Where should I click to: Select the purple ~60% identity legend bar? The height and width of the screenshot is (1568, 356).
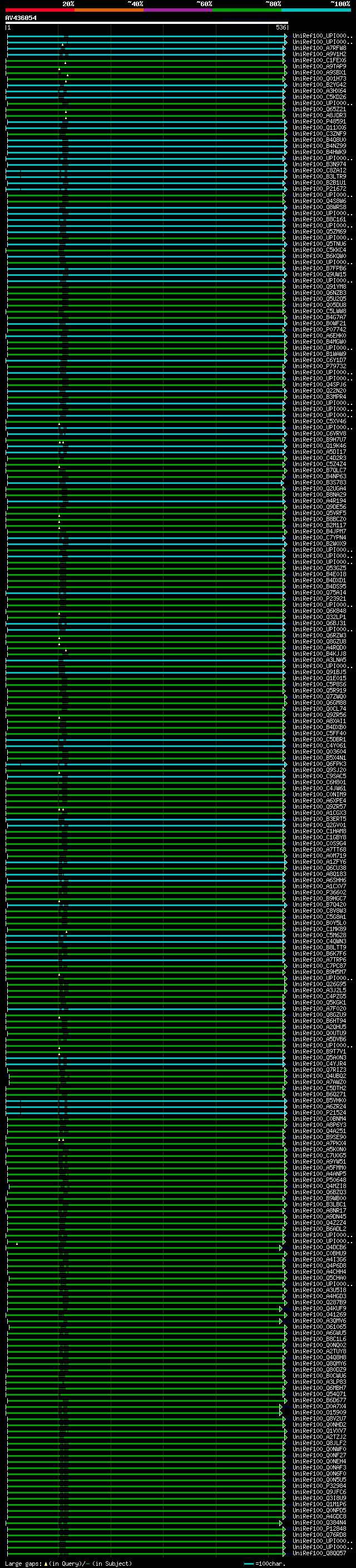coord(179,10)
